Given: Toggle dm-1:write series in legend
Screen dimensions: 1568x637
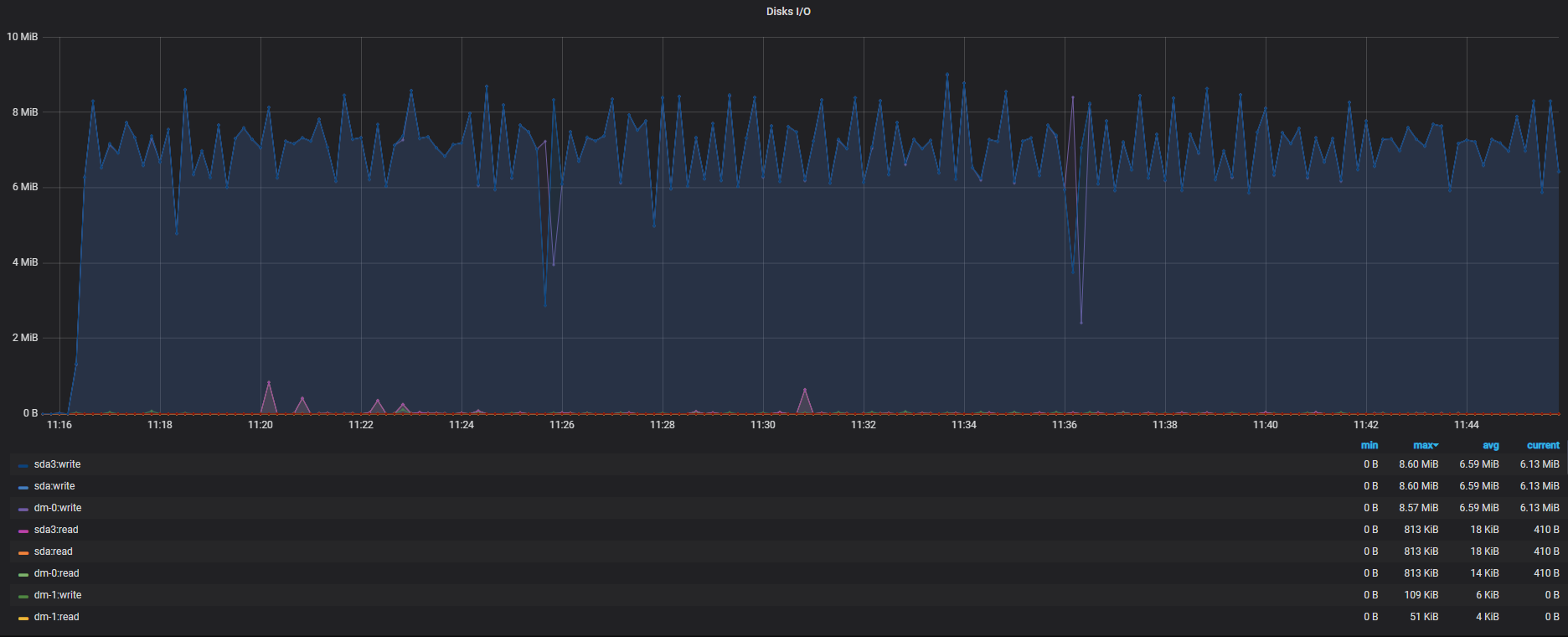Looking at the screenshot, I should pos(58,595).
